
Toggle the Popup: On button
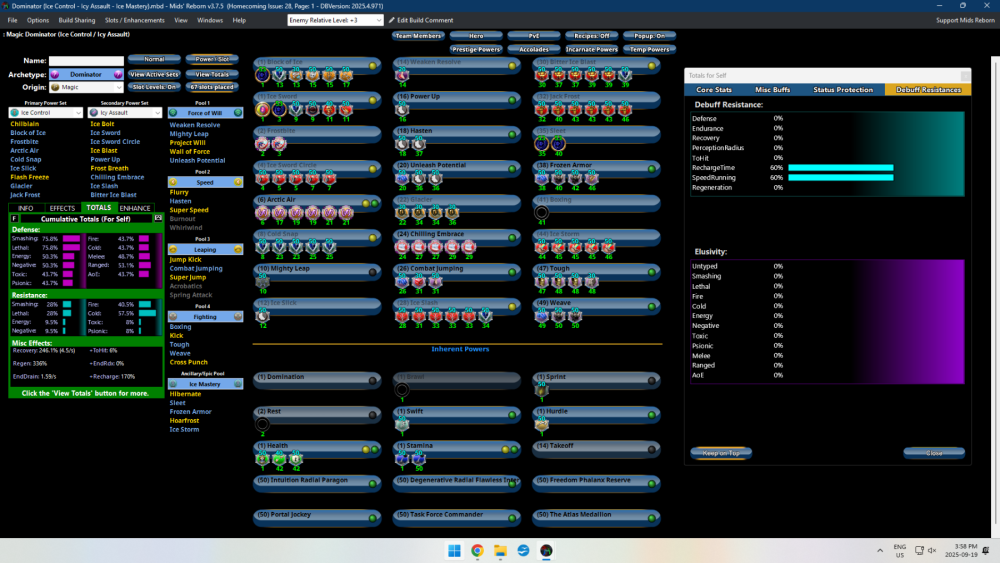pyautogui.click(x=651, y=35)
